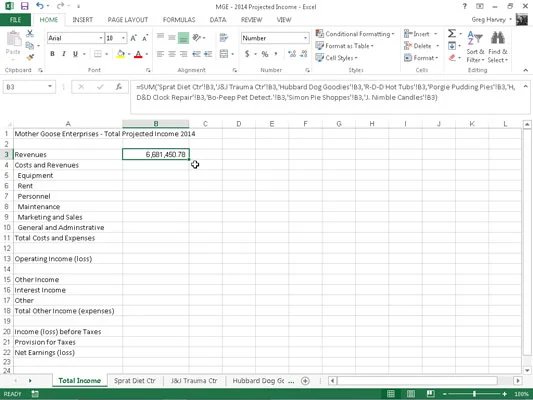Open Conditional Formatting menu
The image size is (533, 400).
coord(355,34)
